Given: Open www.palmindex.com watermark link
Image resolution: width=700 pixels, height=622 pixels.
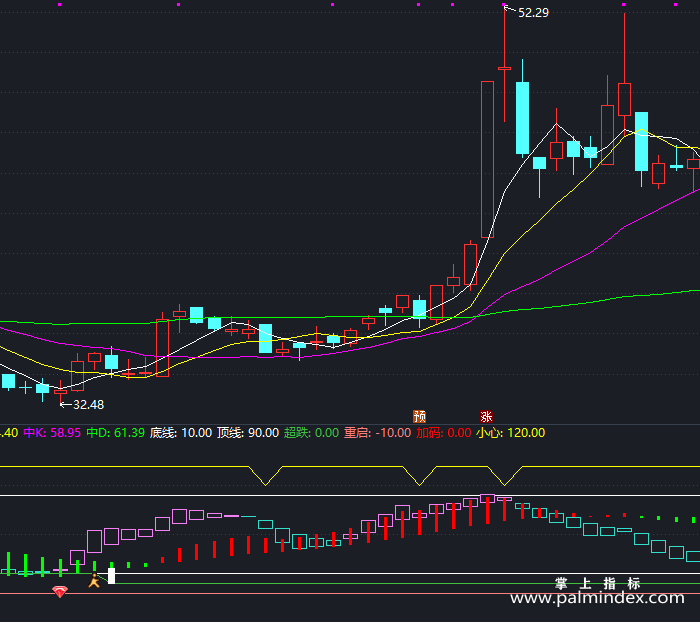Looking at the screenshot, I should coord(597,597).
